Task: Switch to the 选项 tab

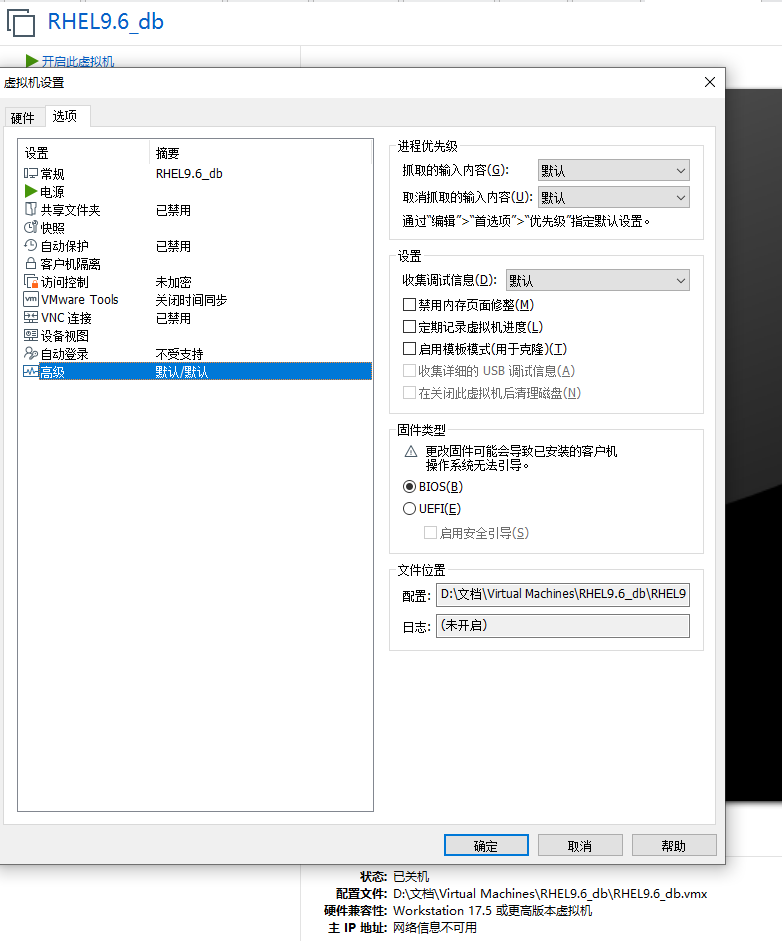Action: 65,116
